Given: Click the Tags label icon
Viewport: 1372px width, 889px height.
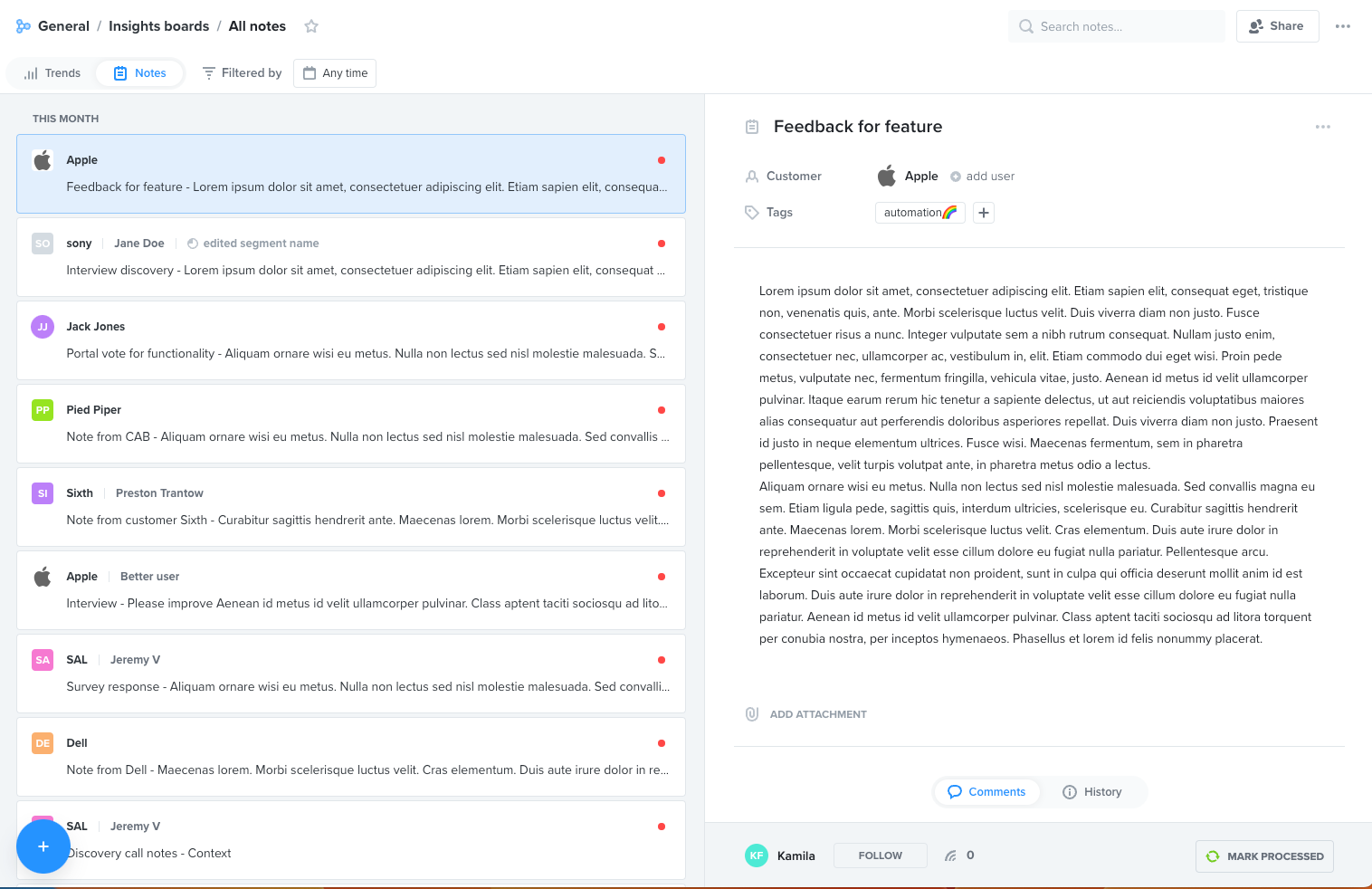Looking at the screenshot, I should point(752,213).
